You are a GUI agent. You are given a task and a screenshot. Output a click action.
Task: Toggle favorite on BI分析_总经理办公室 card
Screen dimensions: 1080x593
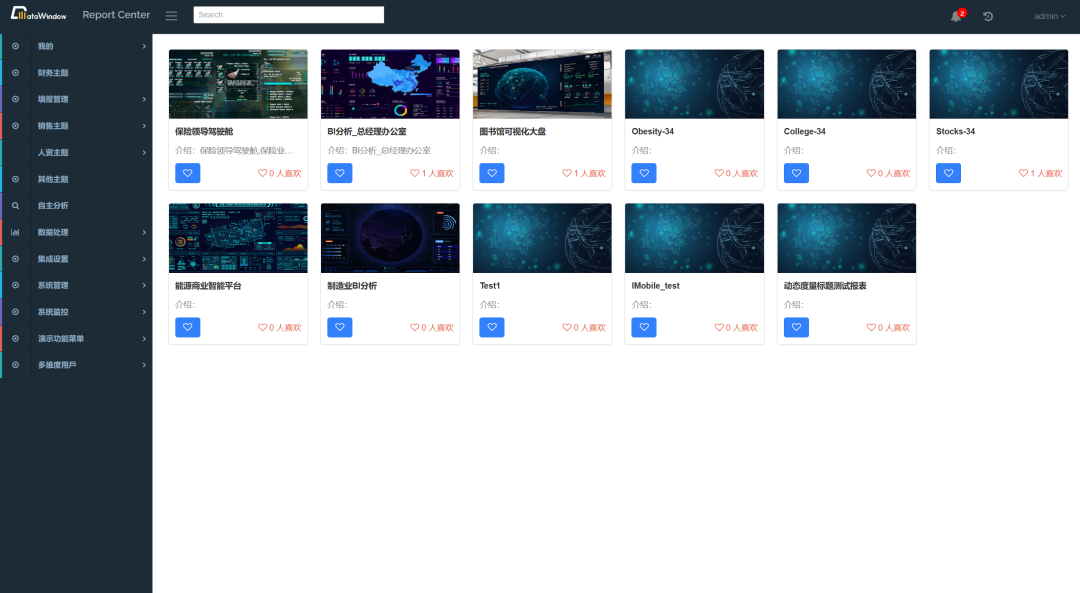340,173
